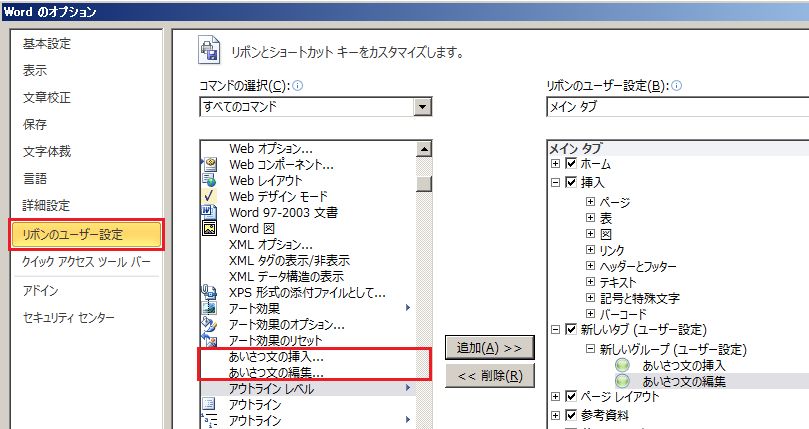
Task: Click the command list scroll-up arrow
Action: pyautogui.click(x=424, y=149)
